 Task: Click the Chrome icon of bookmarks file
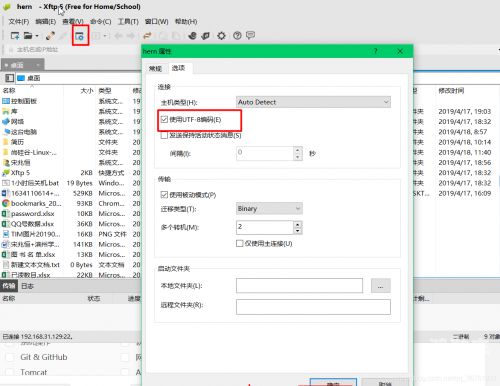6,203
